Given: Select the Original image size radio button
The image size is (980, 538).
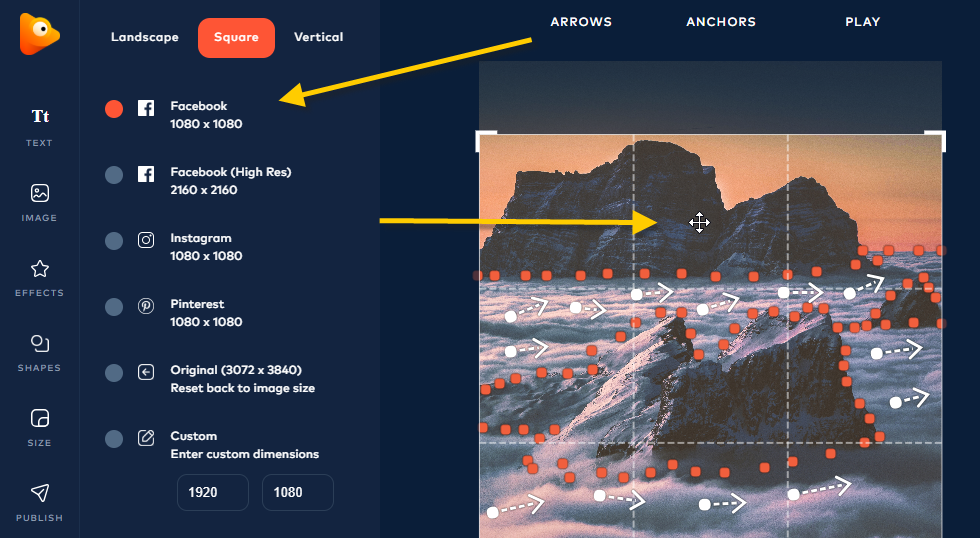Looking at the screenshot, I should tap(114, 373).
